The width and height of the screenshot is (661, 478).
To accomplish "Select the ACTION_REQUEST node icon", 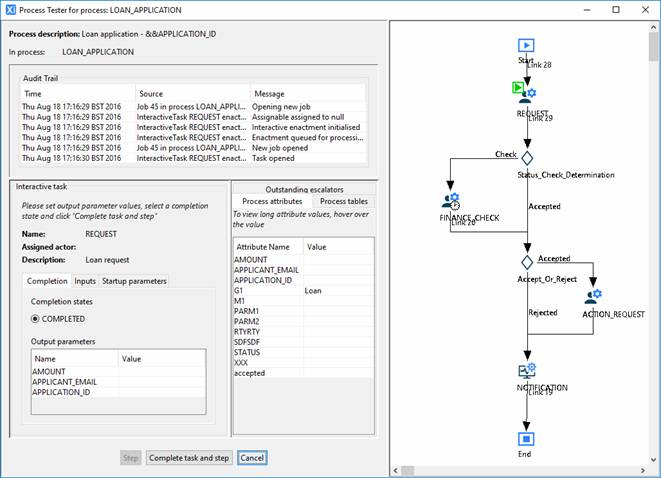I will click(594, 297).
